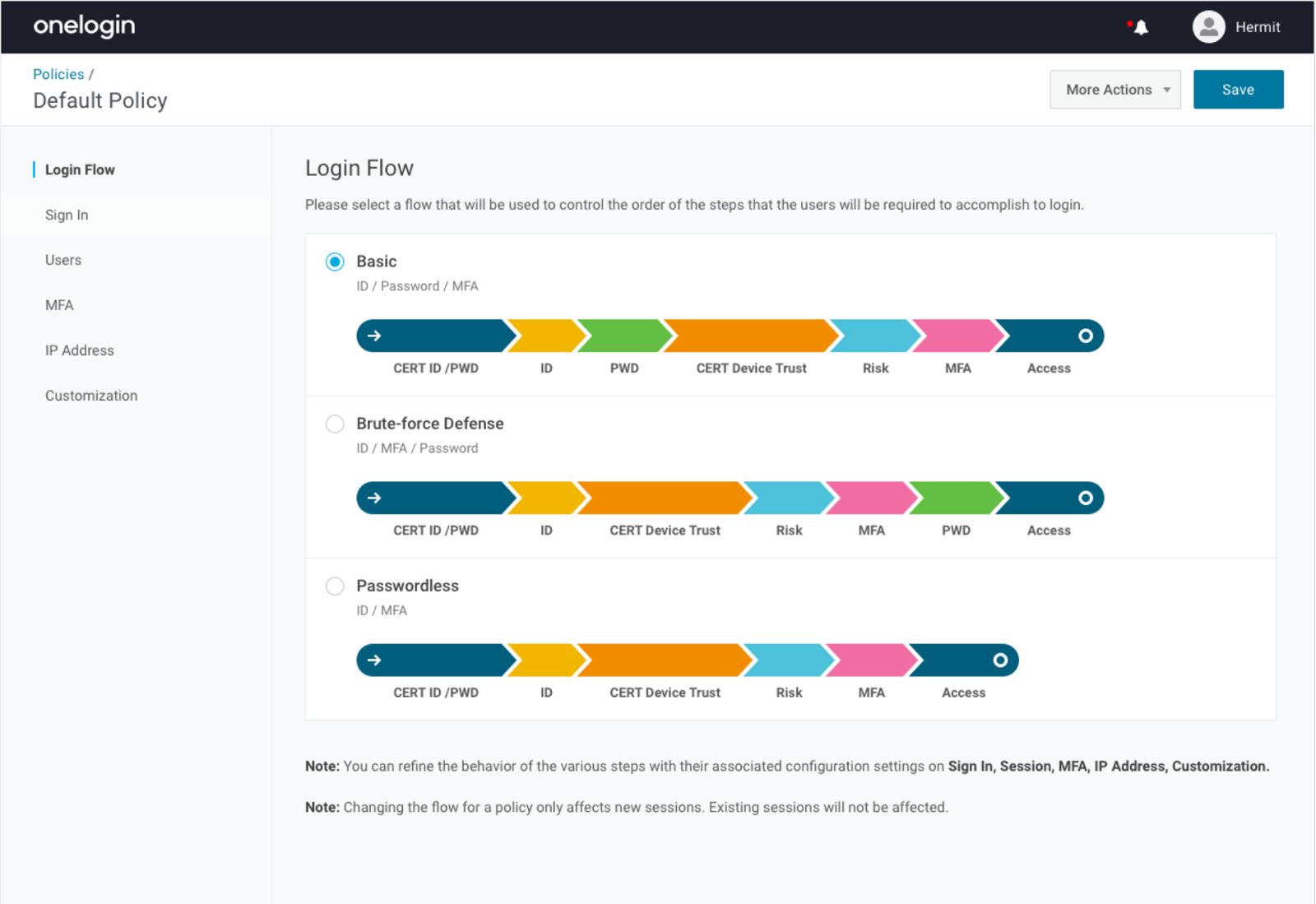Switch to the MFA sidebar tab
This screenshot has height=904, width=1316.
[x=59, y=305]
